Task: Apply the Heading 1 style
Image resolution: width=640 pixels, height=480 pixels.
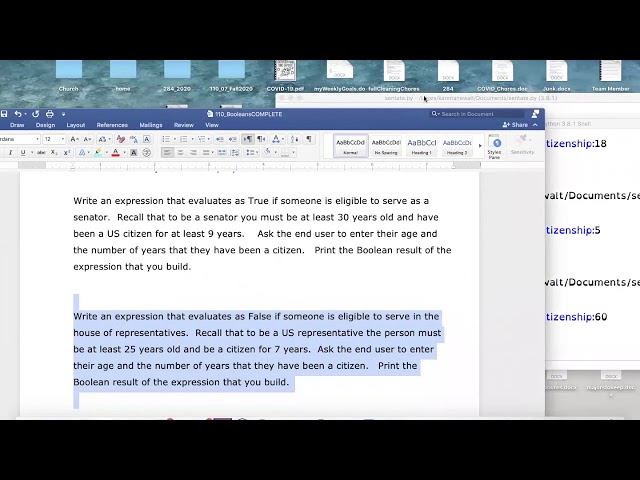Action: 422,146
